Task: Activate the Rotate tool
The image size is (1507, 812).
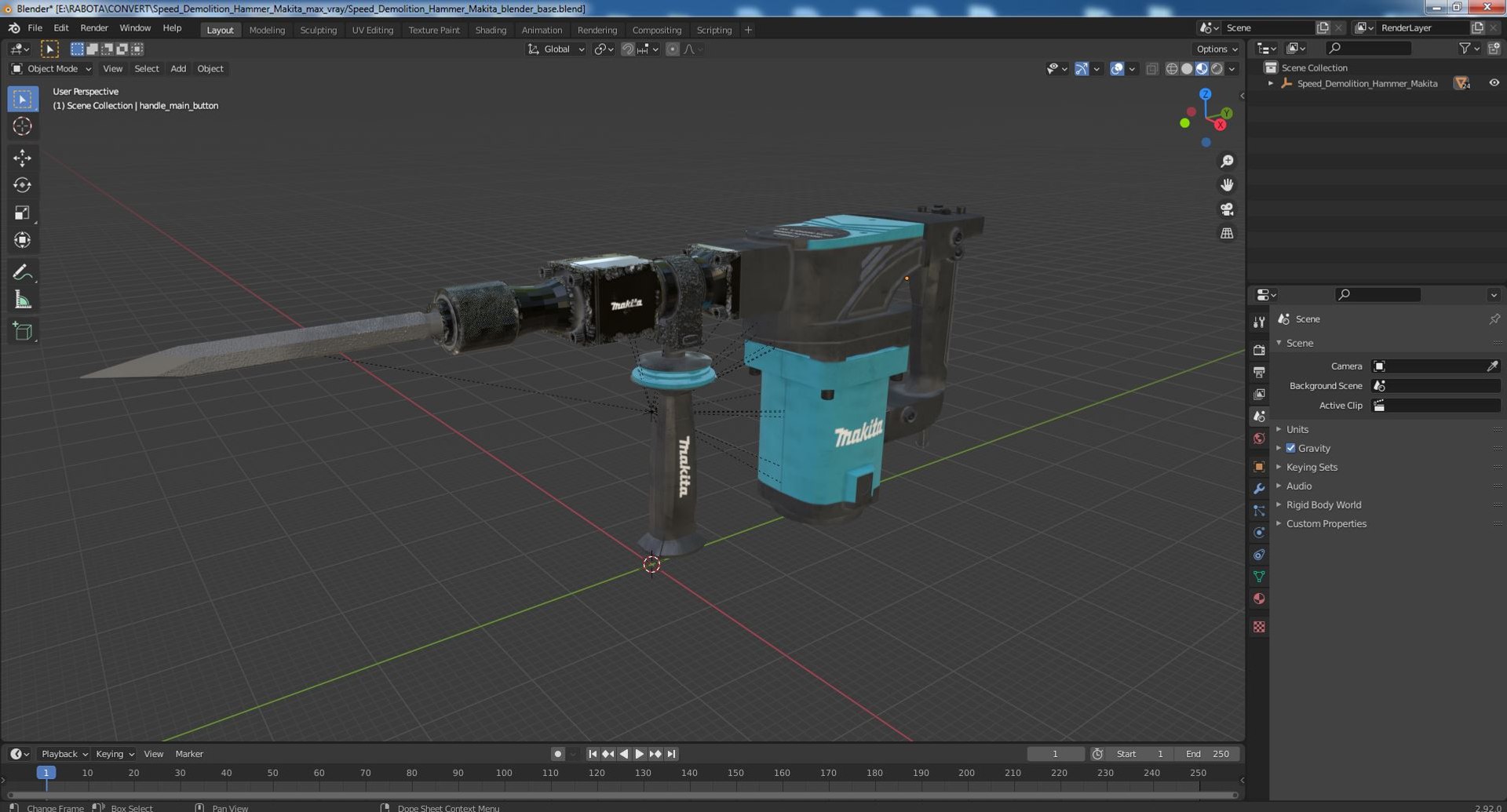Action: [x=22, y=185]
